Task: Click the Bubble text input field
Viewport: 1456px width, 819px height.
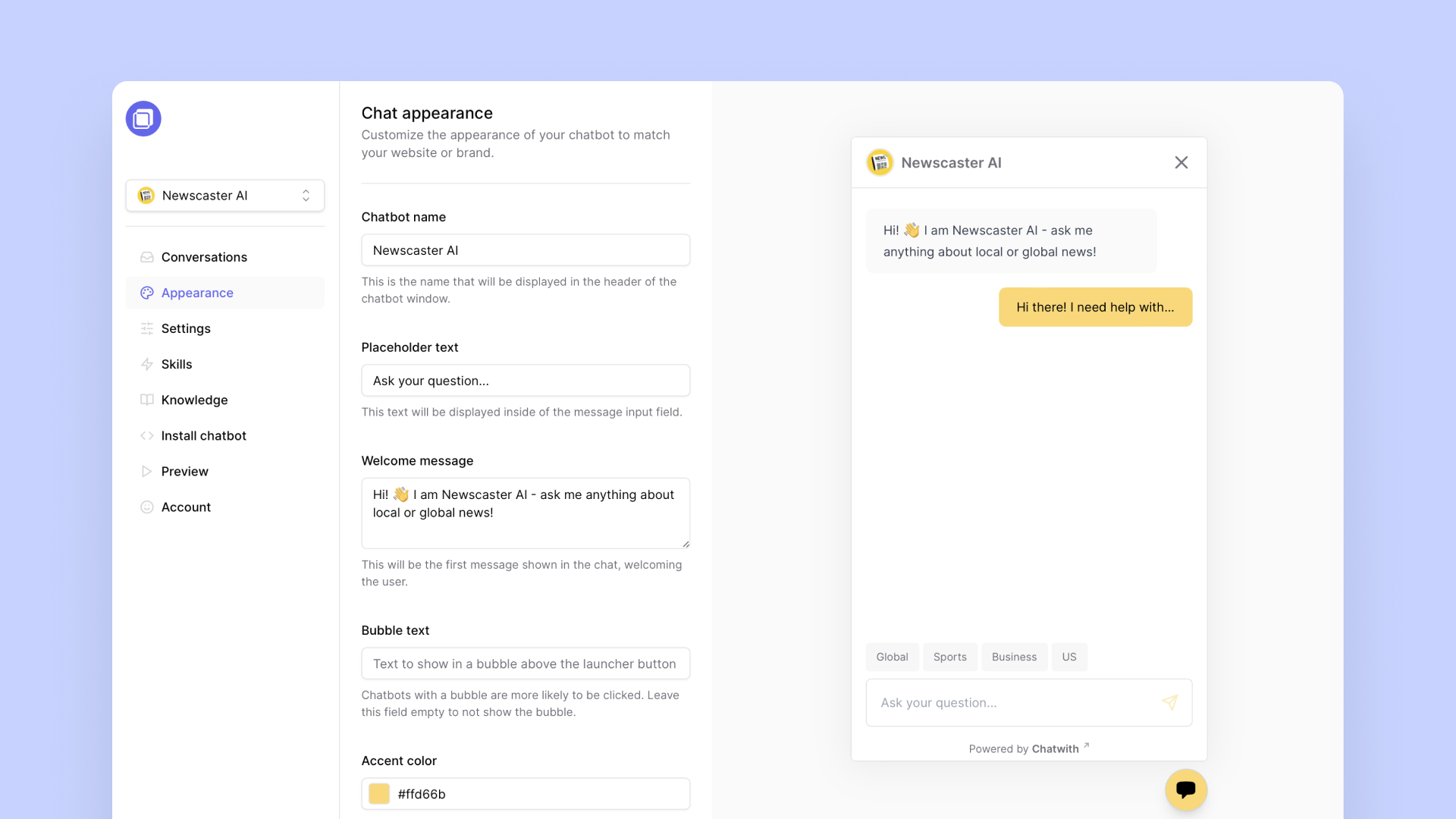Action: pyautogui.click(x=526, y=664)
